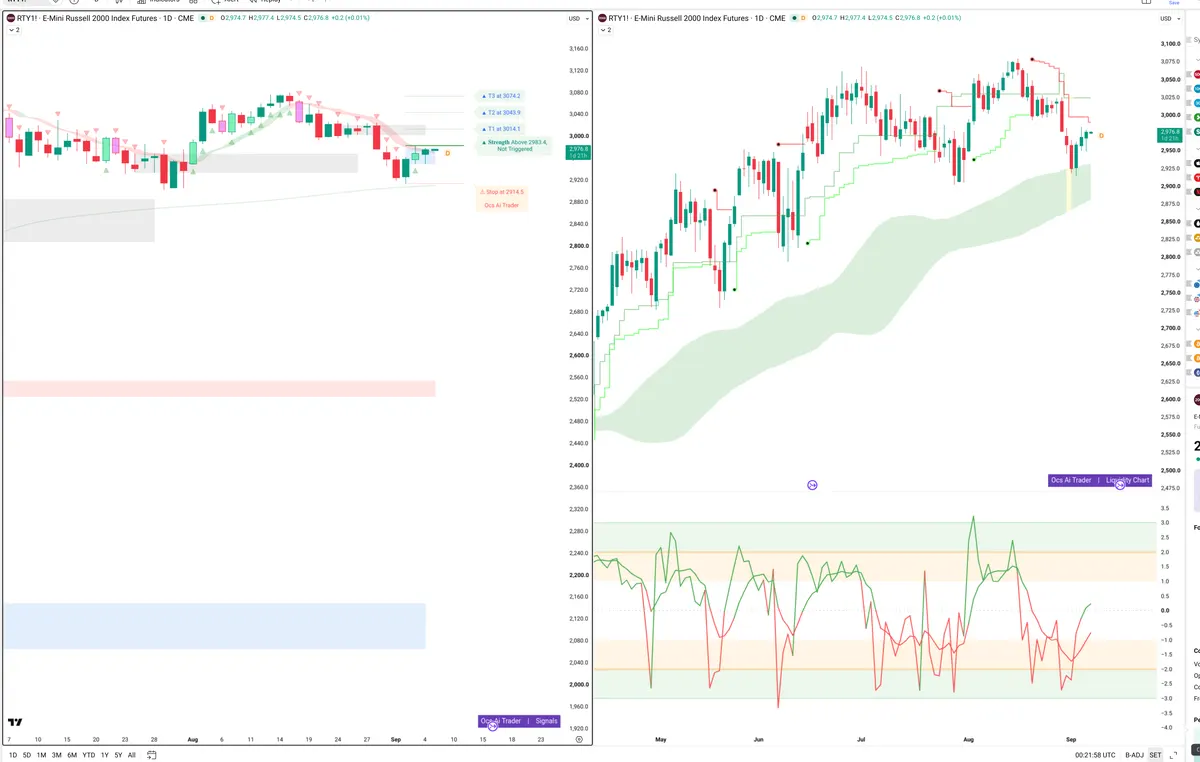
Task: Select 6M time range
Action: [72, 755]
